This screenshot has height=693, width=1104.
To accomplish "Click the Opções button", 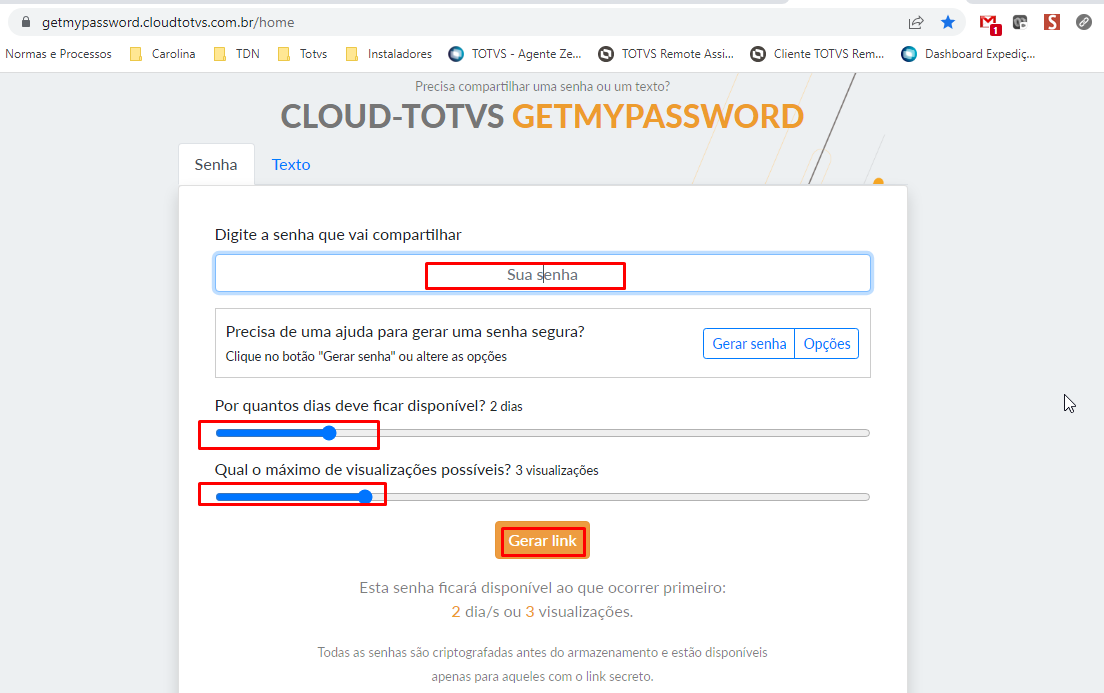I will tap(827, 344).
